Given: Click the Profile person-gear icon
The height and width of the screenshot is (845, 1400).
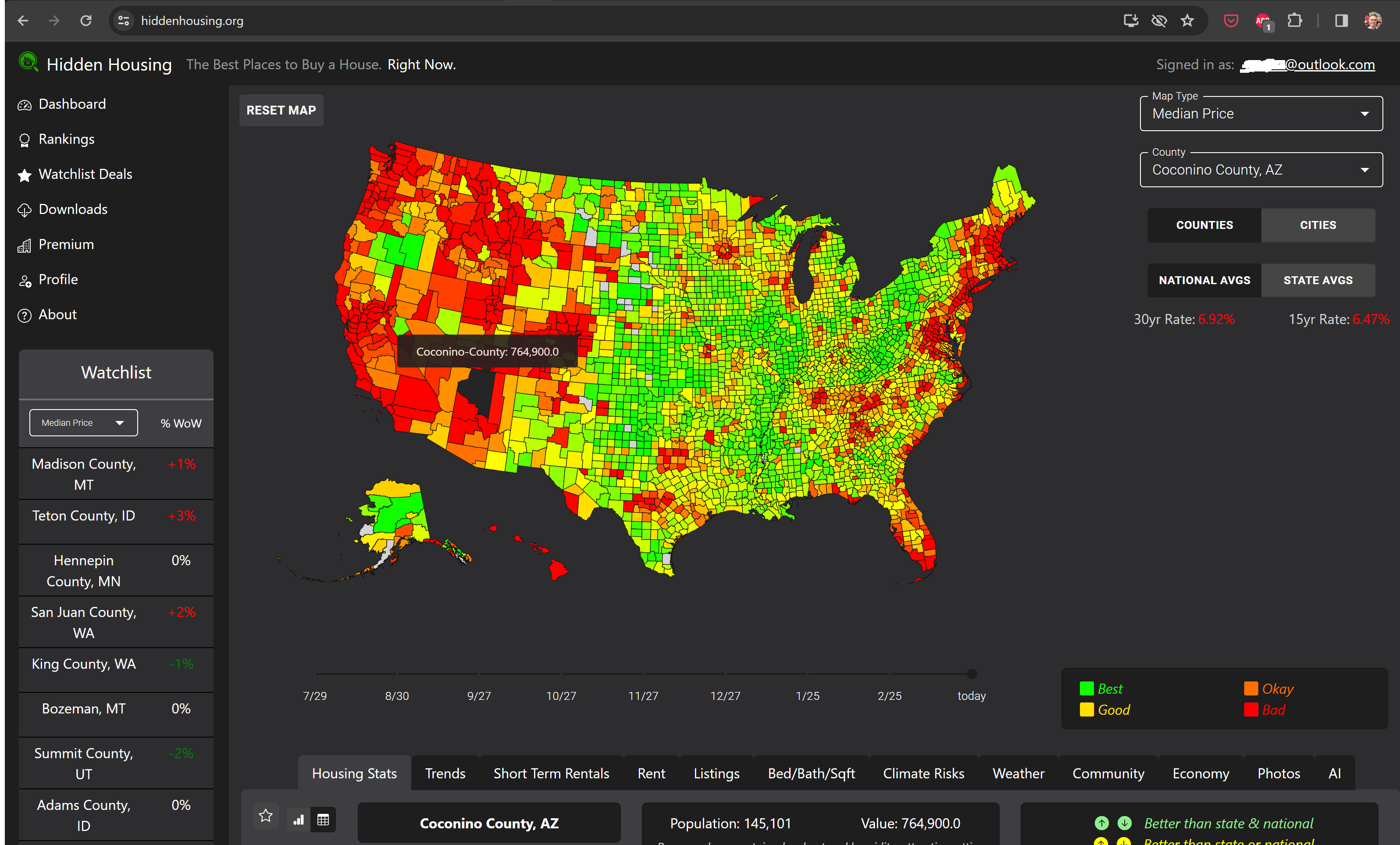Looking at the screenshot, I should click(x=25, y=281).
